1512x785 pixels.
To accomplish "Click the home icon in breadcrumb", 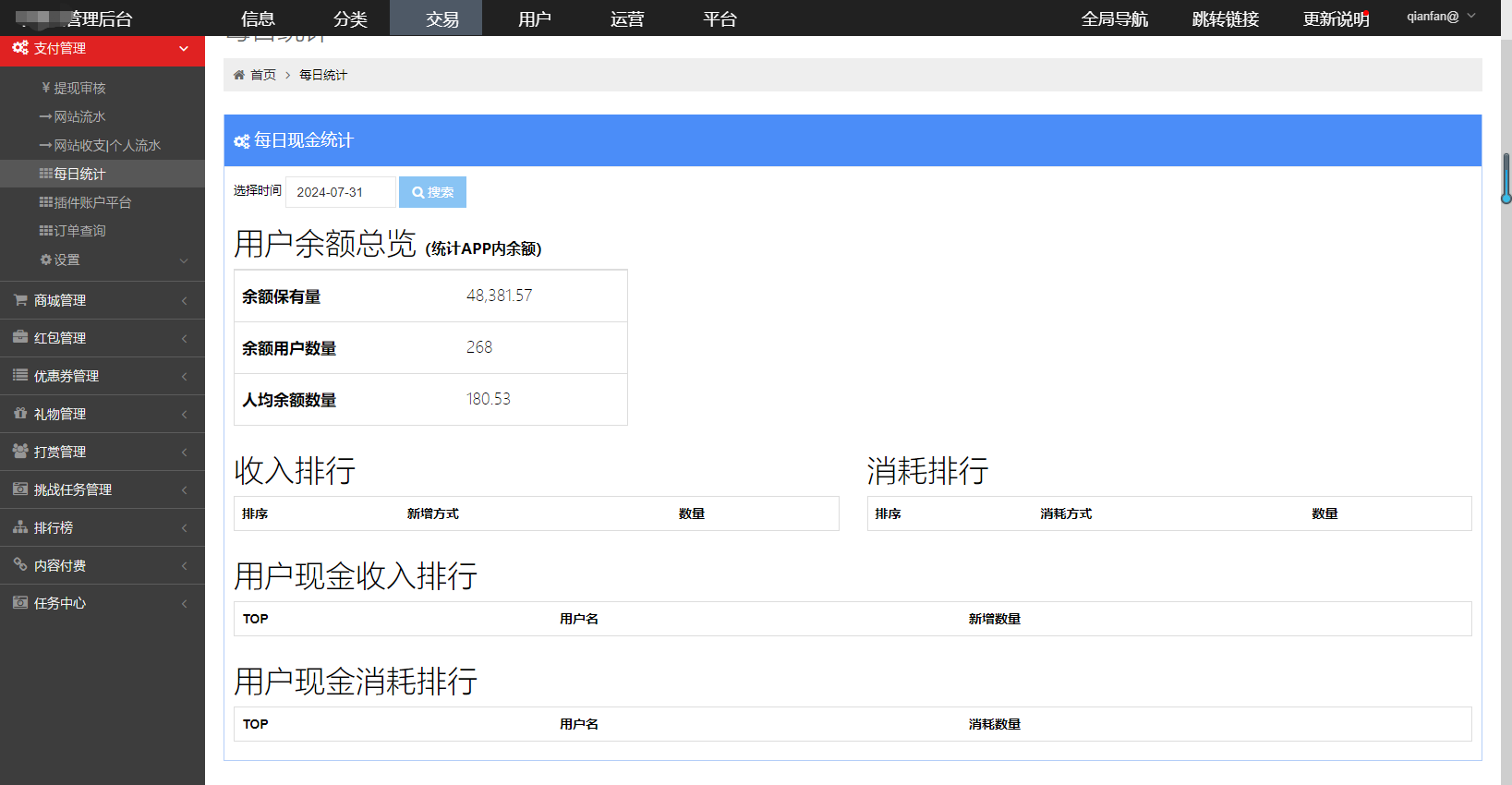I will 239,75.
